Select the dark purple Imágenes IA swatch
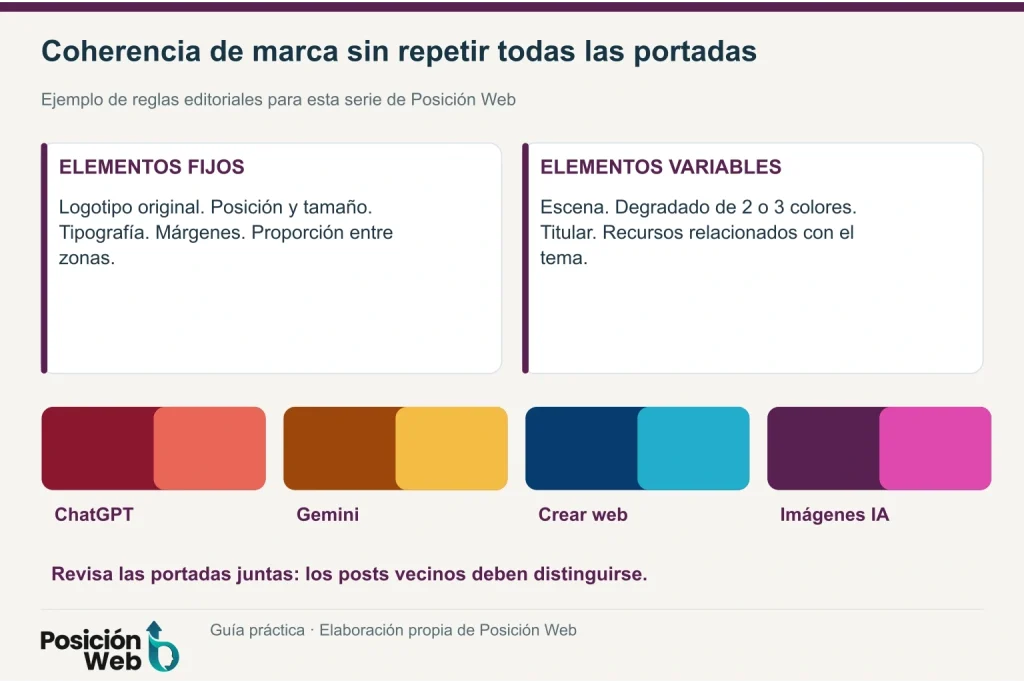 [x=824, y=449]
